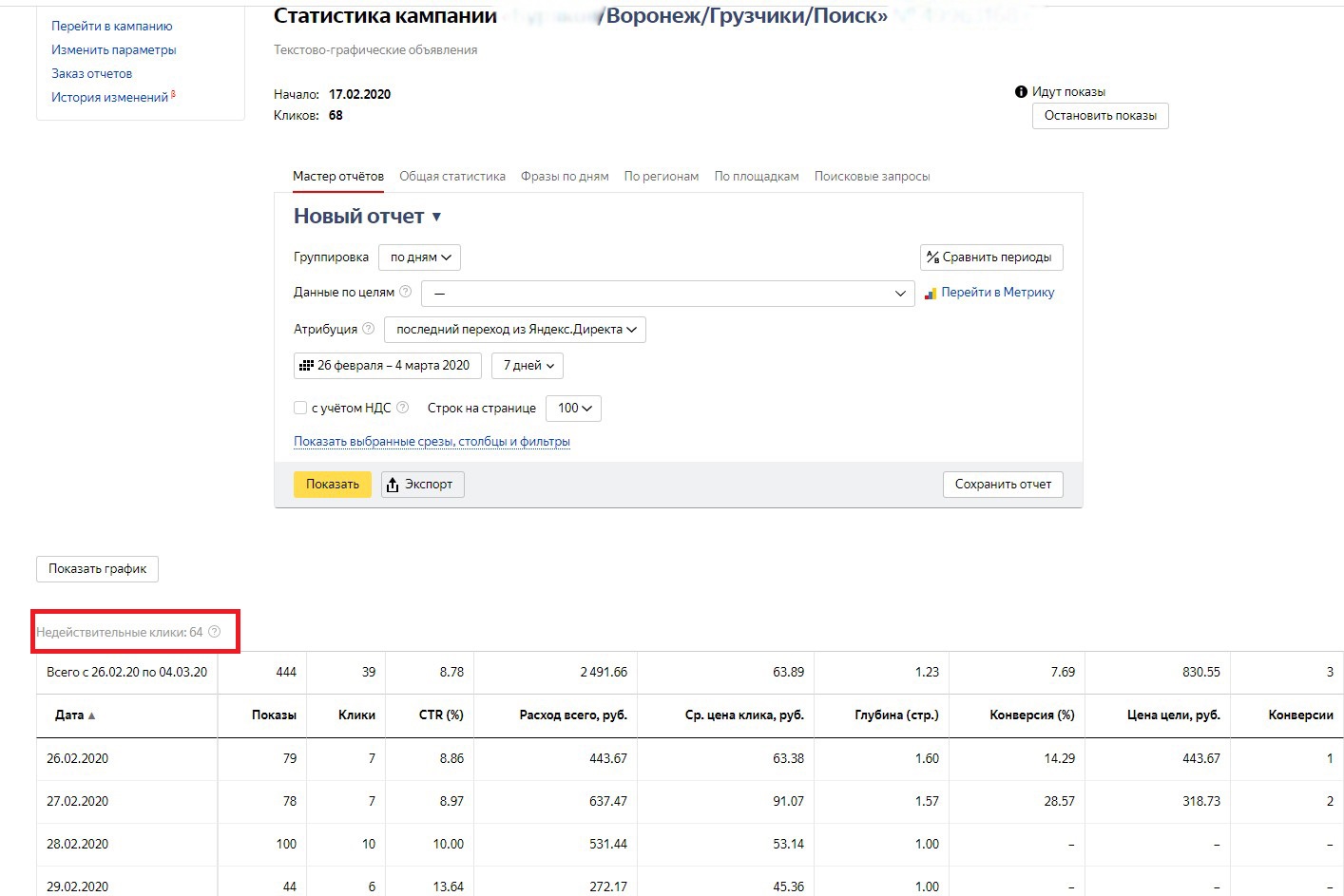
Task: Click the Показы column header
Action: pos(274,715)
